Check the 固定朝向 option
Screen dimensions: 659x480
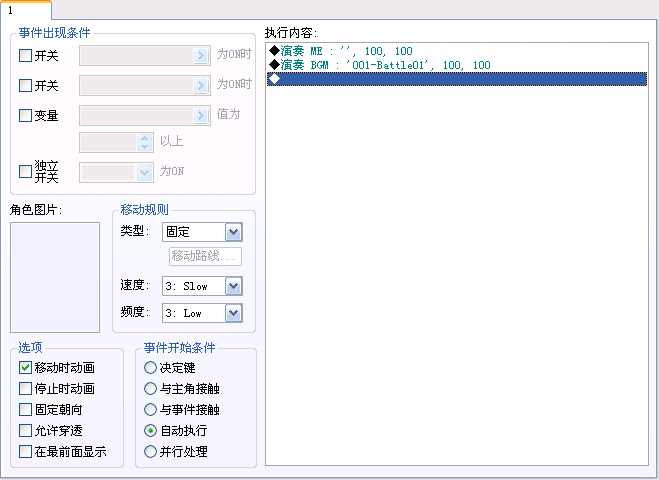tap(26, 409)
